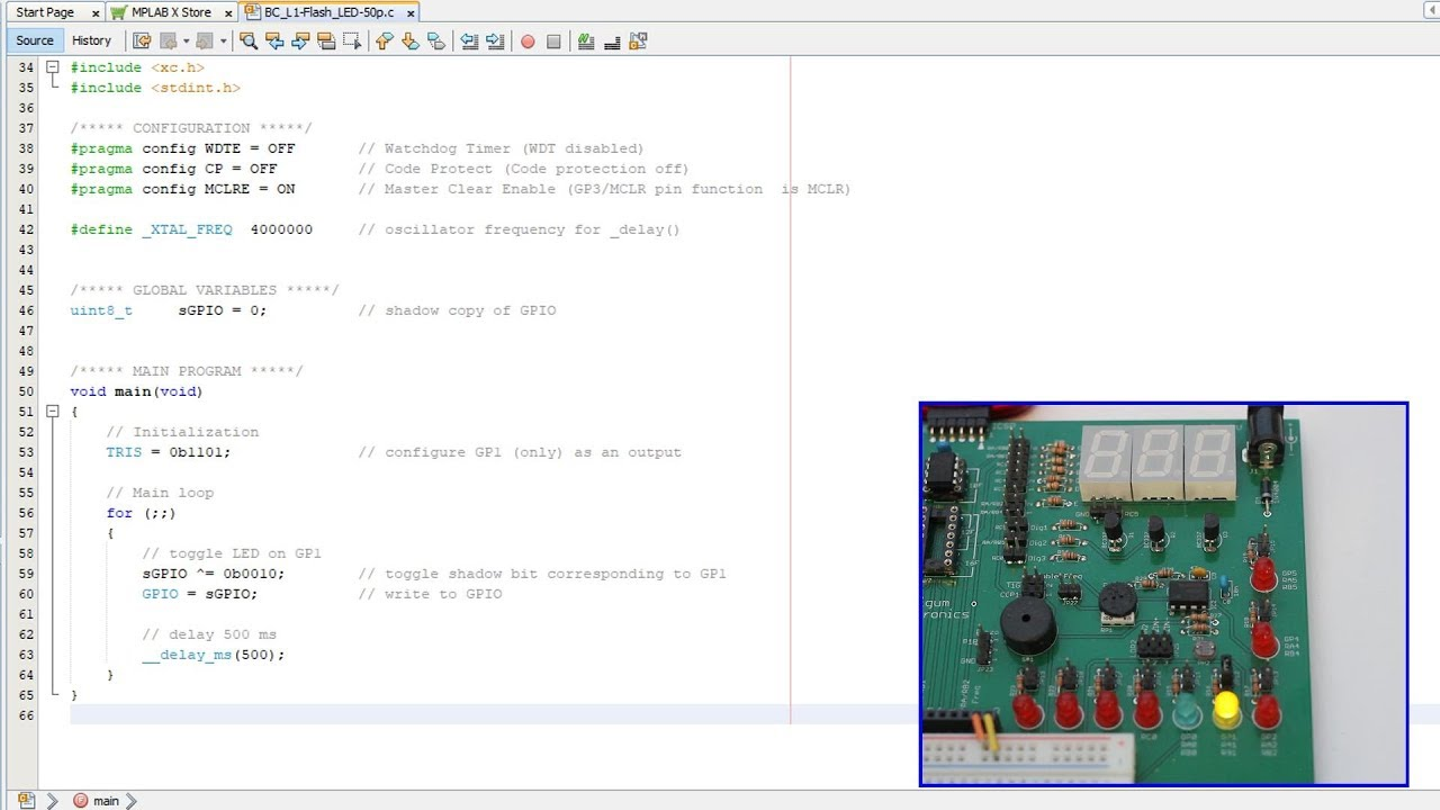
Task: Open the Forward history dropdown arrow
Action: (223, 41)
